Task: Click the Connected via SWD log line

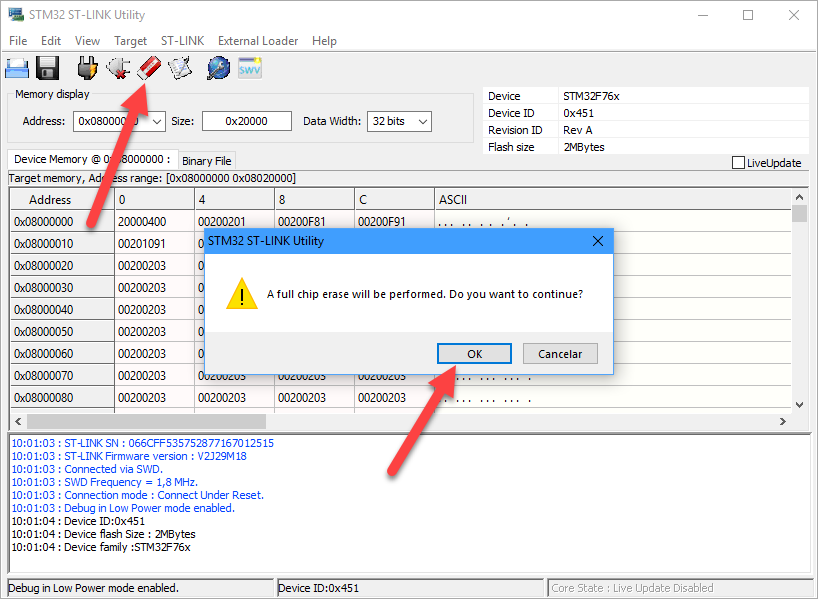Action: (87, 469)
